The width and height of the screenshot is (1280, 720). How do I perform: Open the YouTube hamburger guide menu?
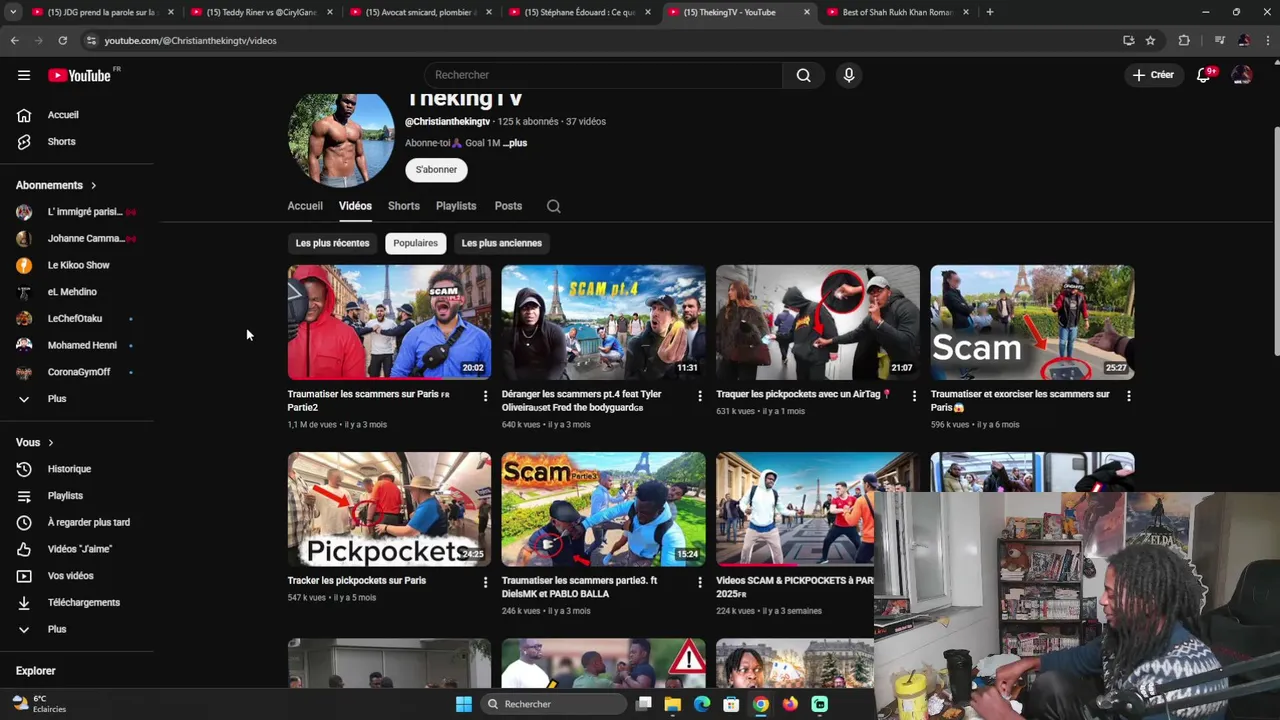[24, 75]
